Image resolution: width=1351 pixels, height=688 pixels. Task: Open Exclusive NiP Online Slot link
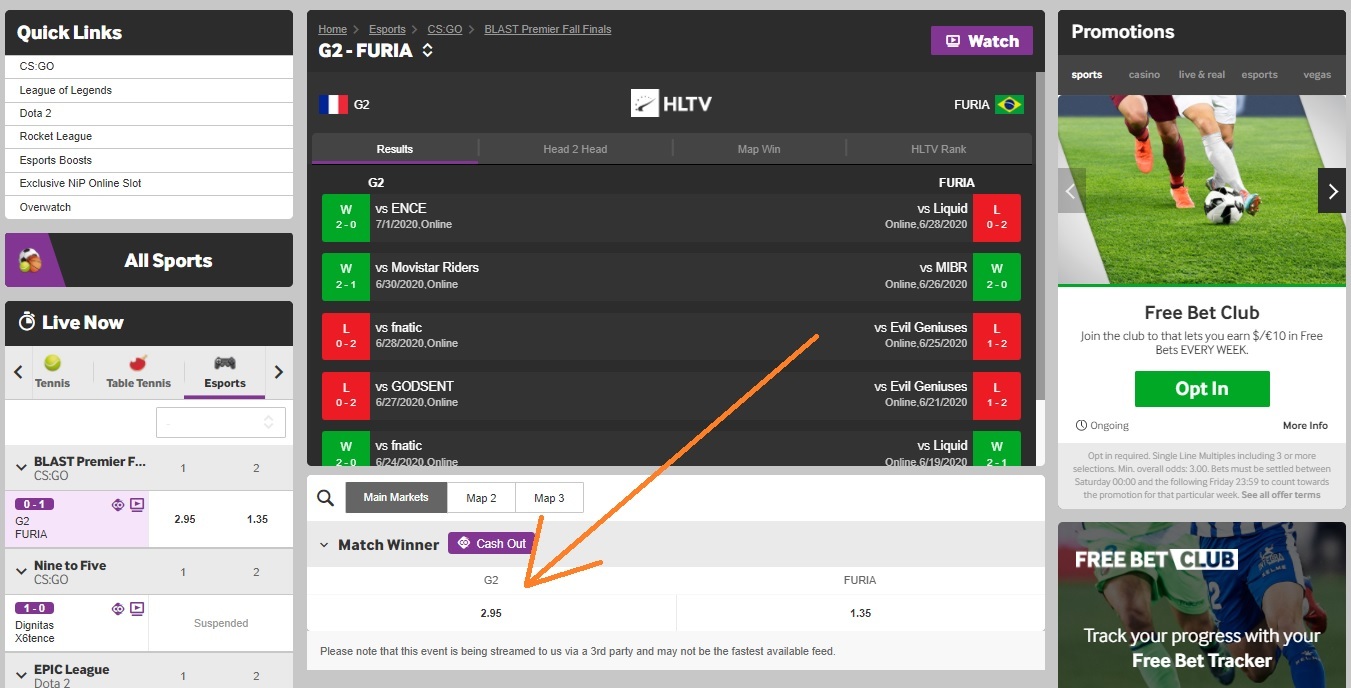149,183
